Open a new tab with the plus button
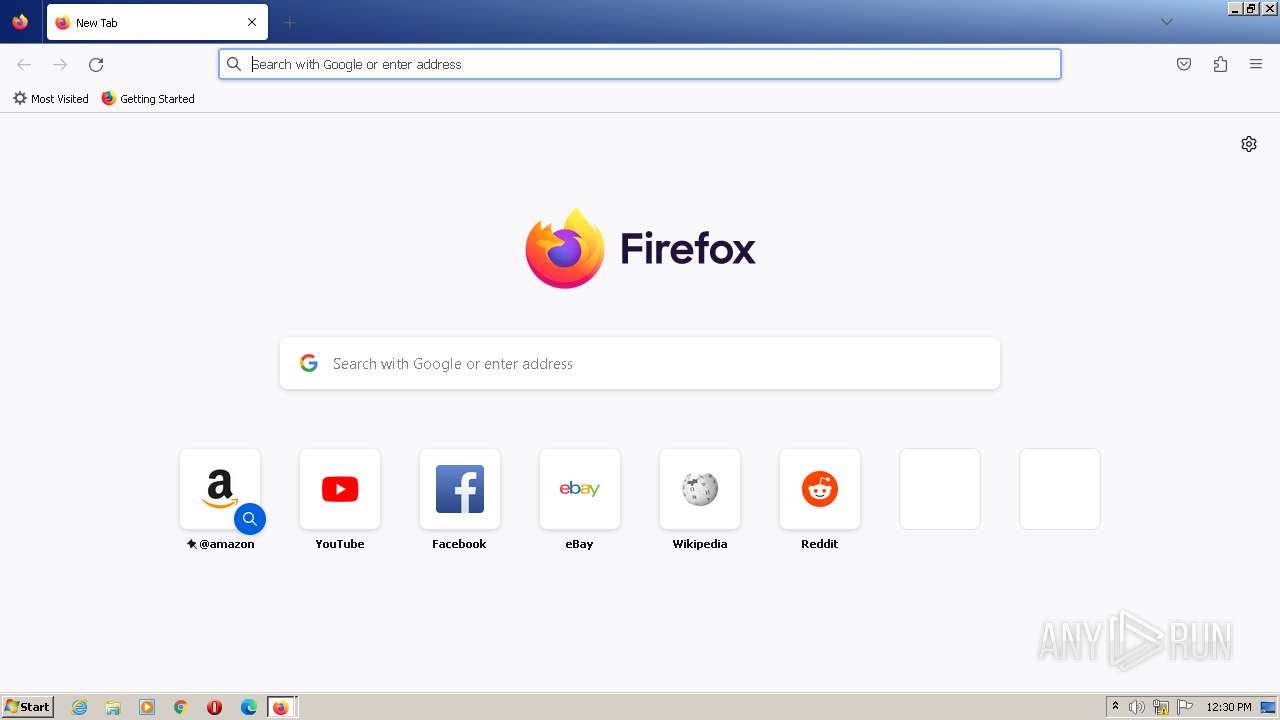The height and width of the screenshot is (720, 1280). (289, 22)
